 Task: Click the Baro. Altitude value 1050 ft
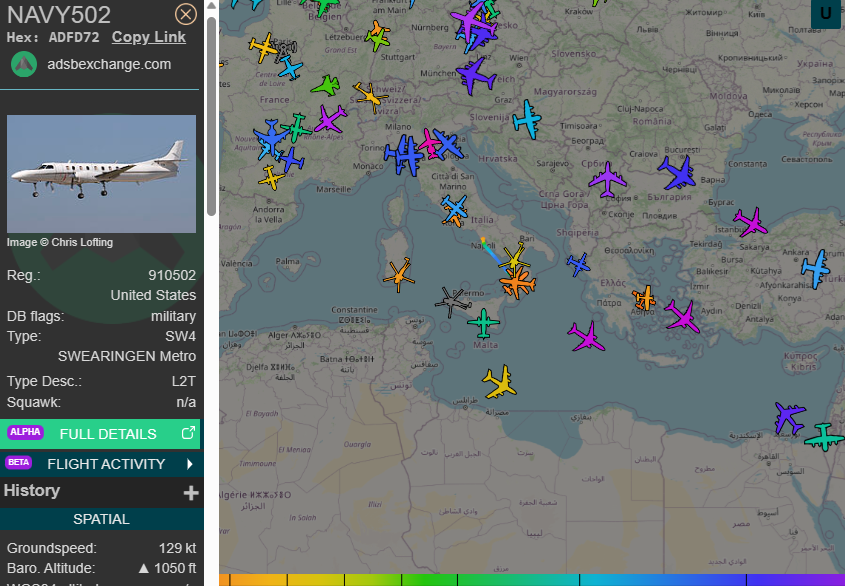coord(175,568)
